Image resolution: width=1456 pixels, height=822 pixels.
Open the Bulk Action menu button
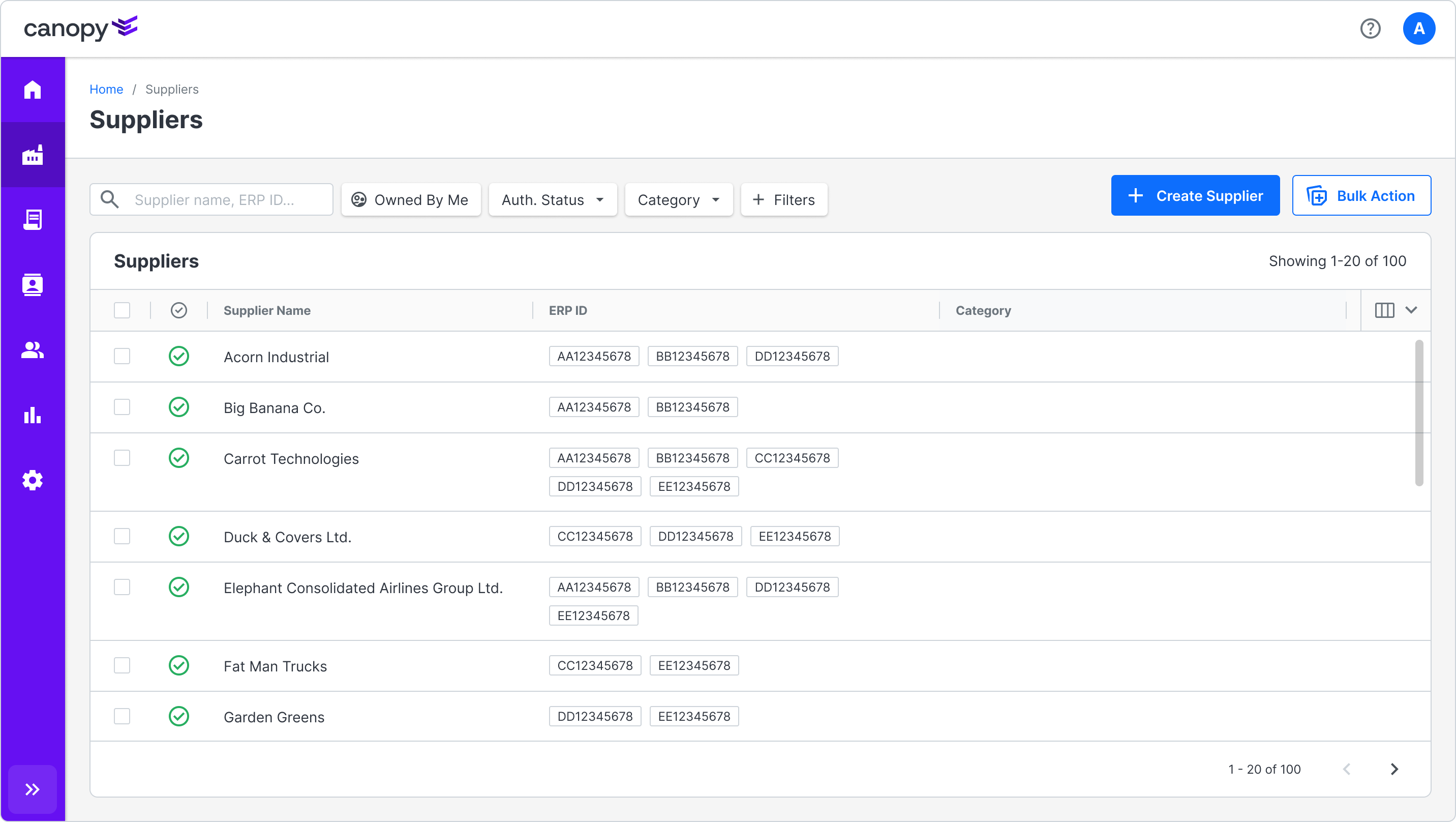click(1361, 196)
